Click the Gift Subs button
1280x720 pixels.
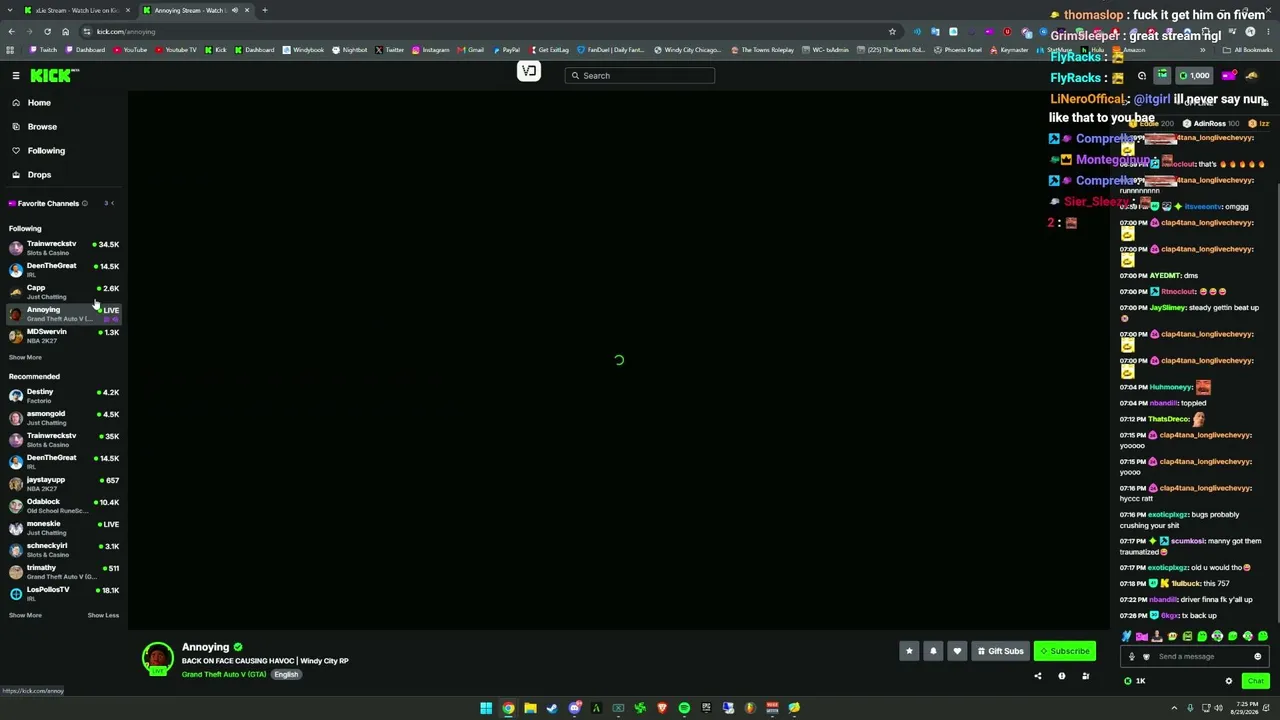(1000, 651)
